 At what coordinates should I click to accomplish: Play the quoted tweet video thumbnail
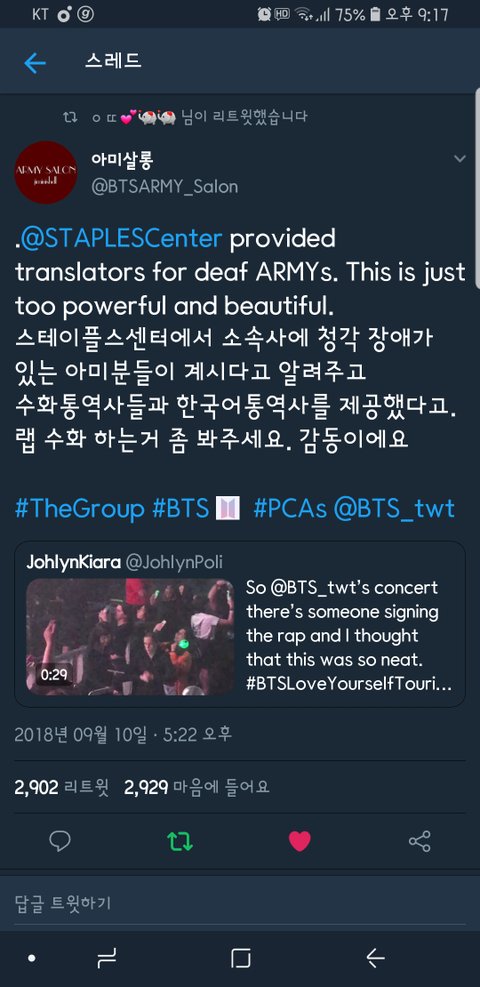click(x=130, y=637)
